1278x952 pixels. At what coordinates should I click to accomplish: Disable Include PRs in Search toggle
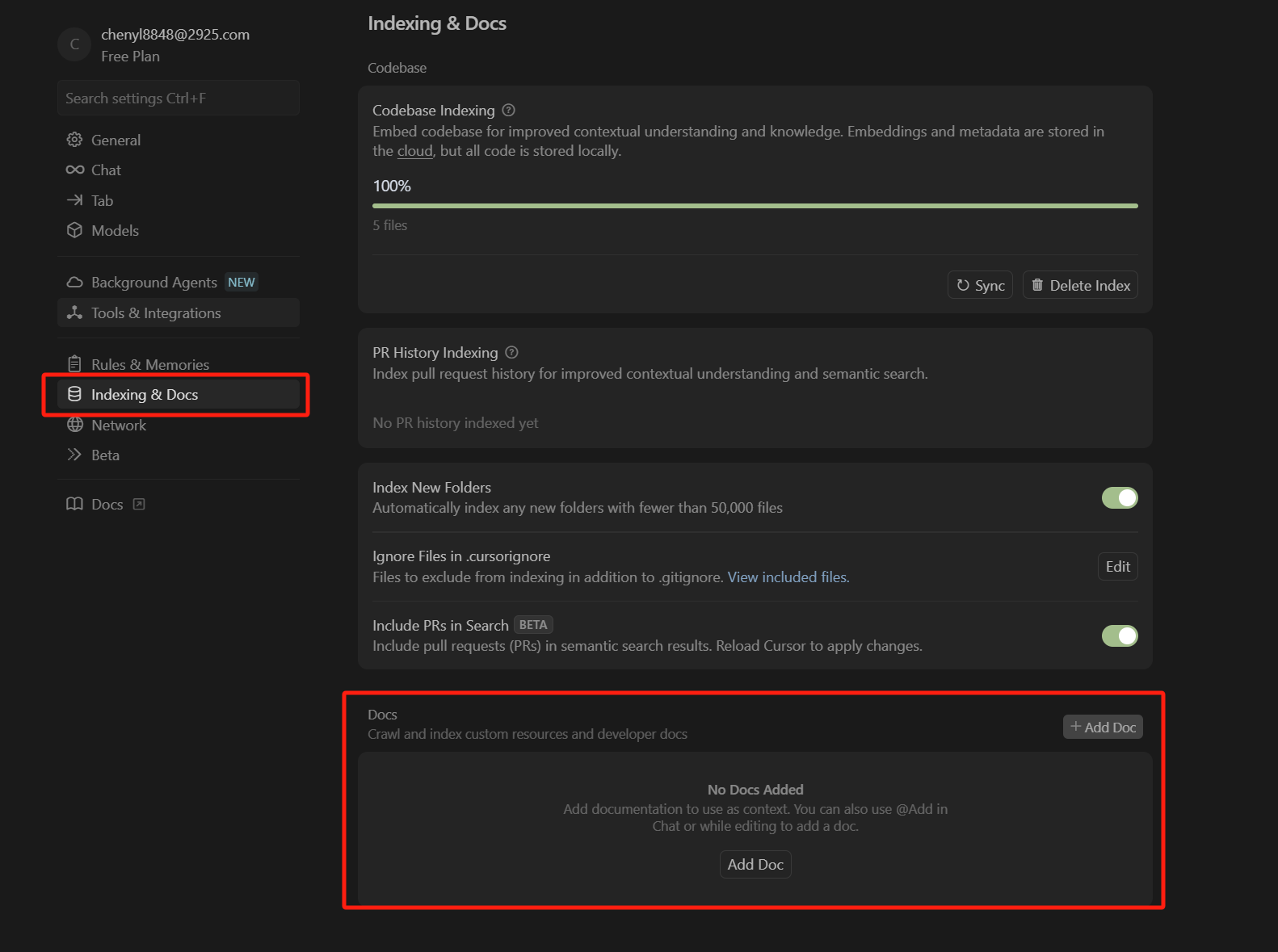click(x=1119, y=635)
